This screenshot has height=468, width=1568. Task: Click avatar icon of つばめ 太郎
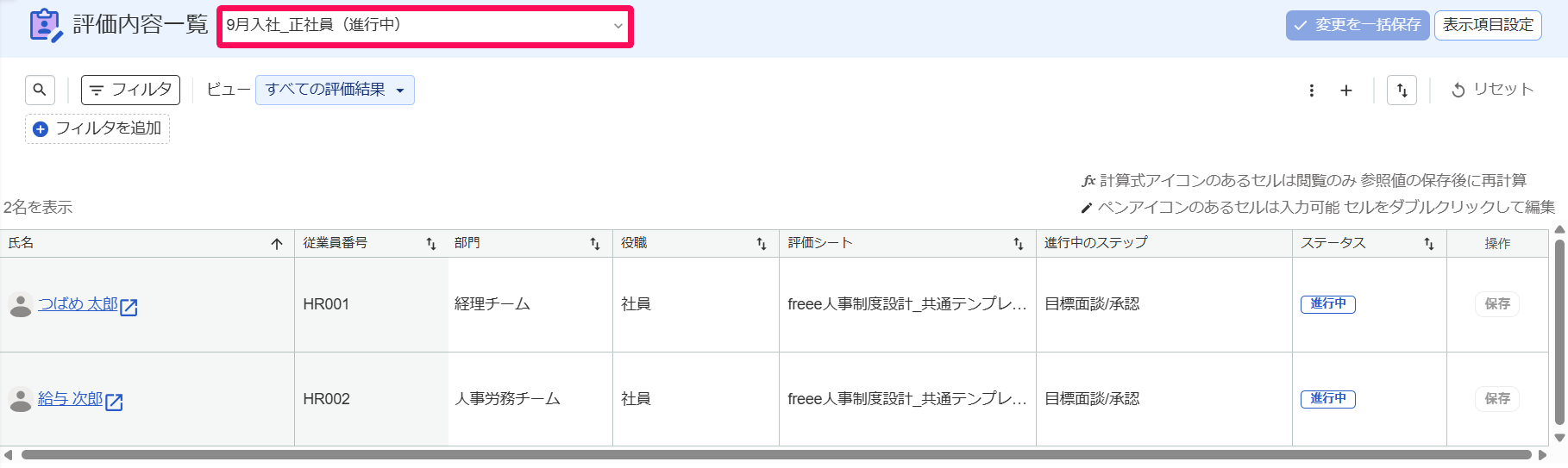(x=21, y=305)
